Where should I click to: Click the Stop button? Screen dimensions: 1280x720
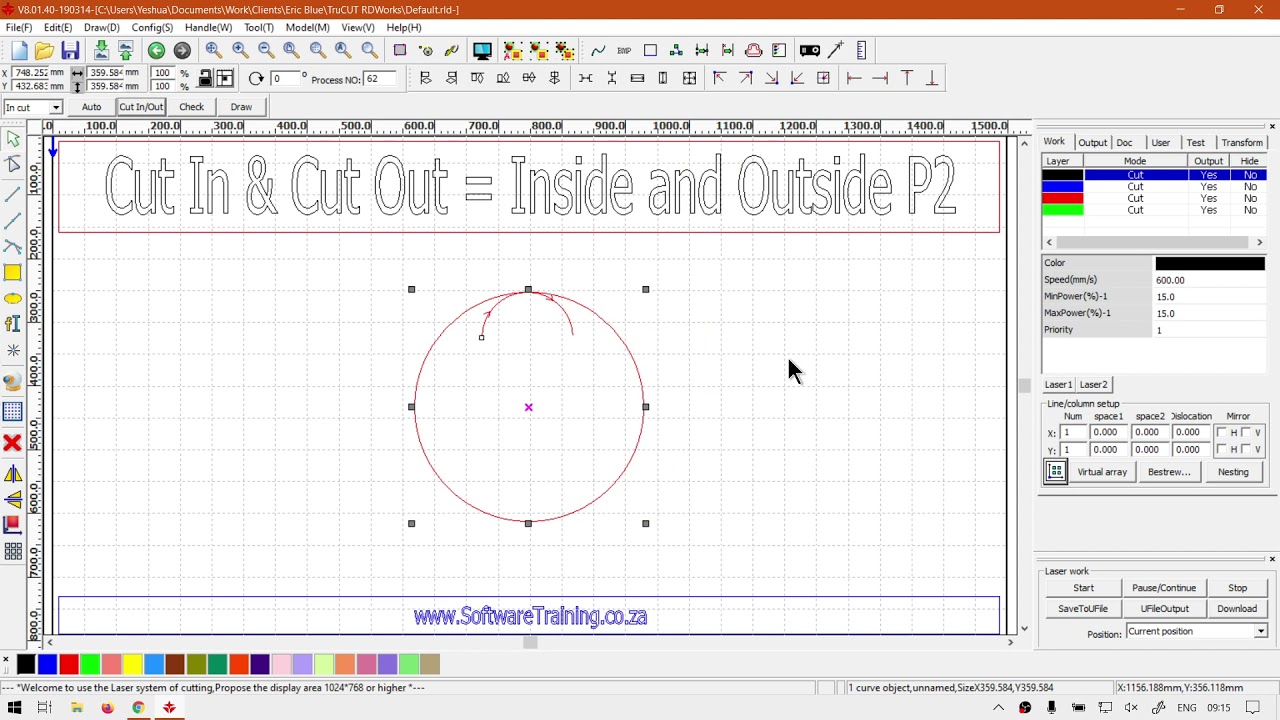tap(1237, 588)
